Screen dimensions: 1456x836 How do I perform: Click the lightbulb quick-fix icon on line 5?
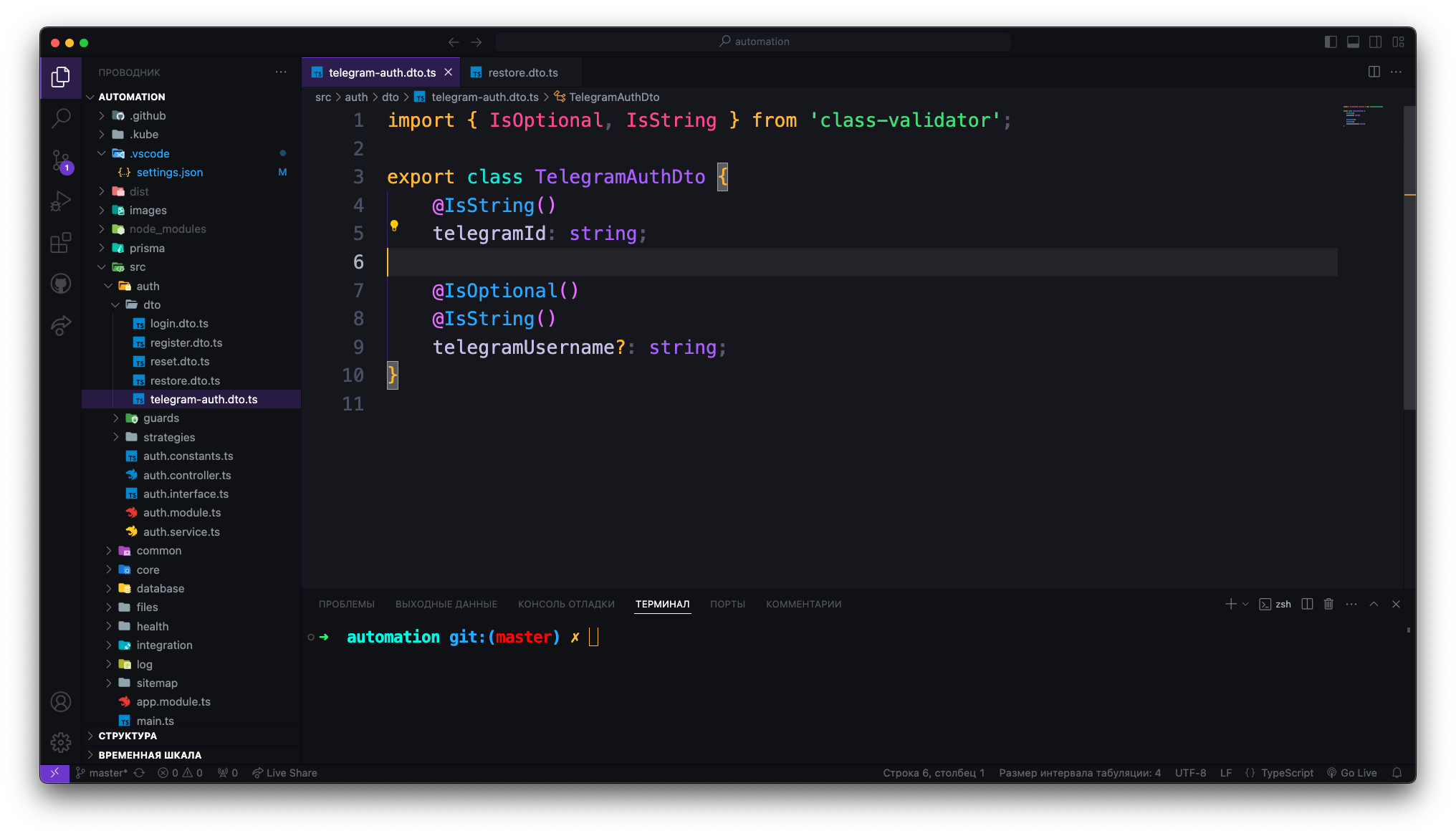tap(394, 226)
